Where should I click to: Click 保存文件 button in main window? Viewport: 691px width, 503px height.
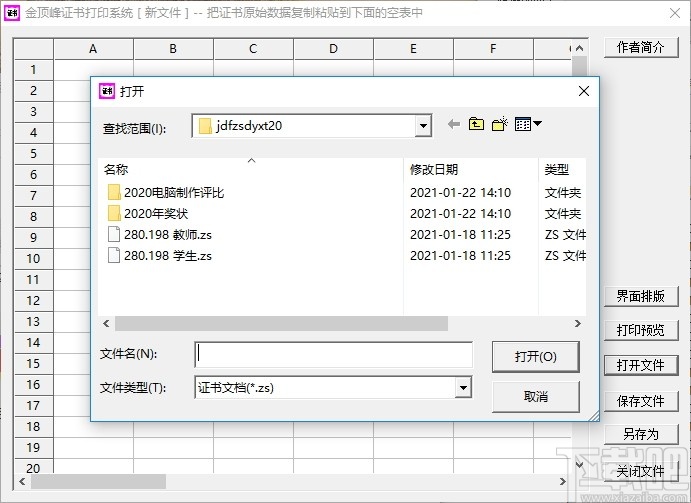(641, 402)
